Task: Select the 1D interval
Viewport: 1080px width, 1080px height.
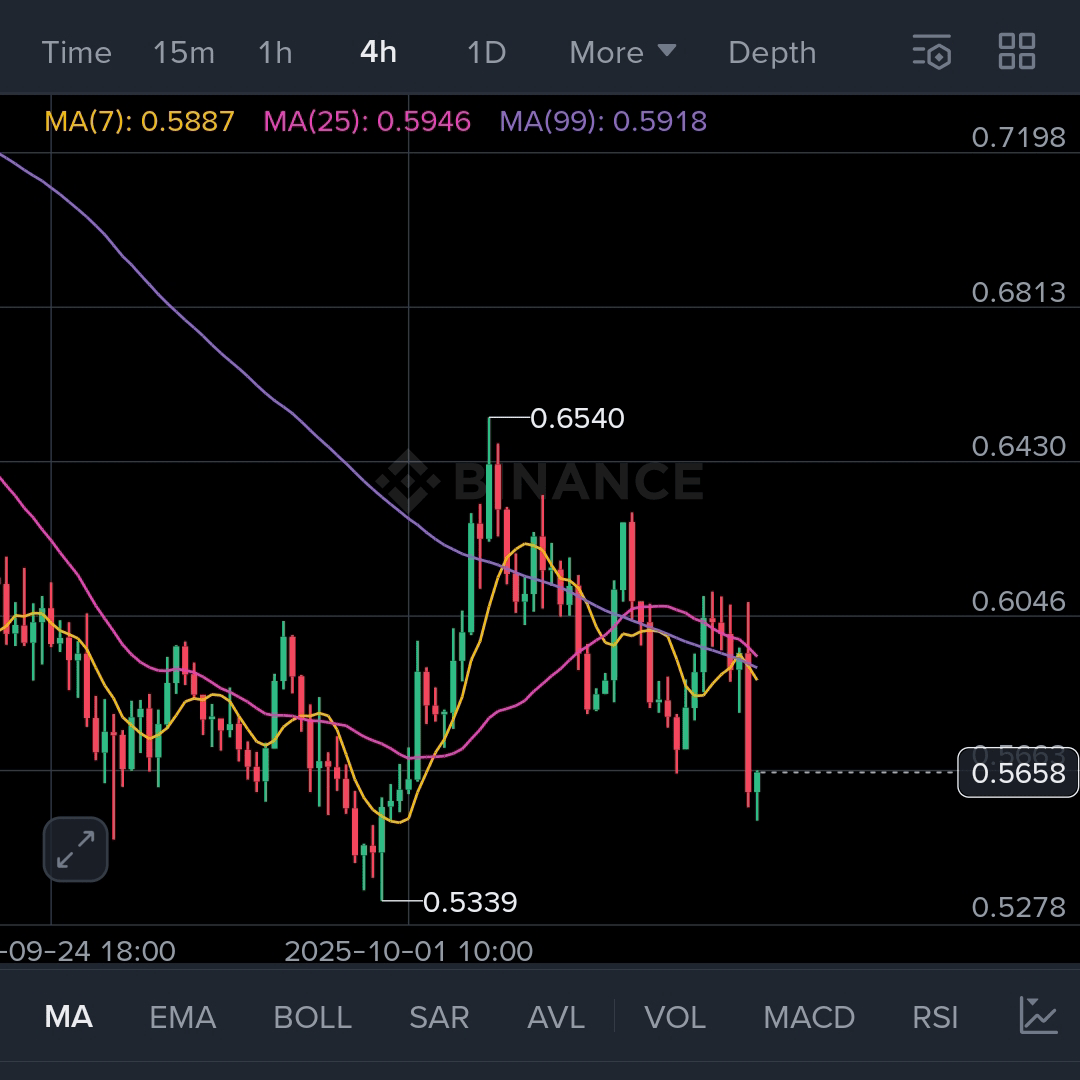Action: click(486, 53)
